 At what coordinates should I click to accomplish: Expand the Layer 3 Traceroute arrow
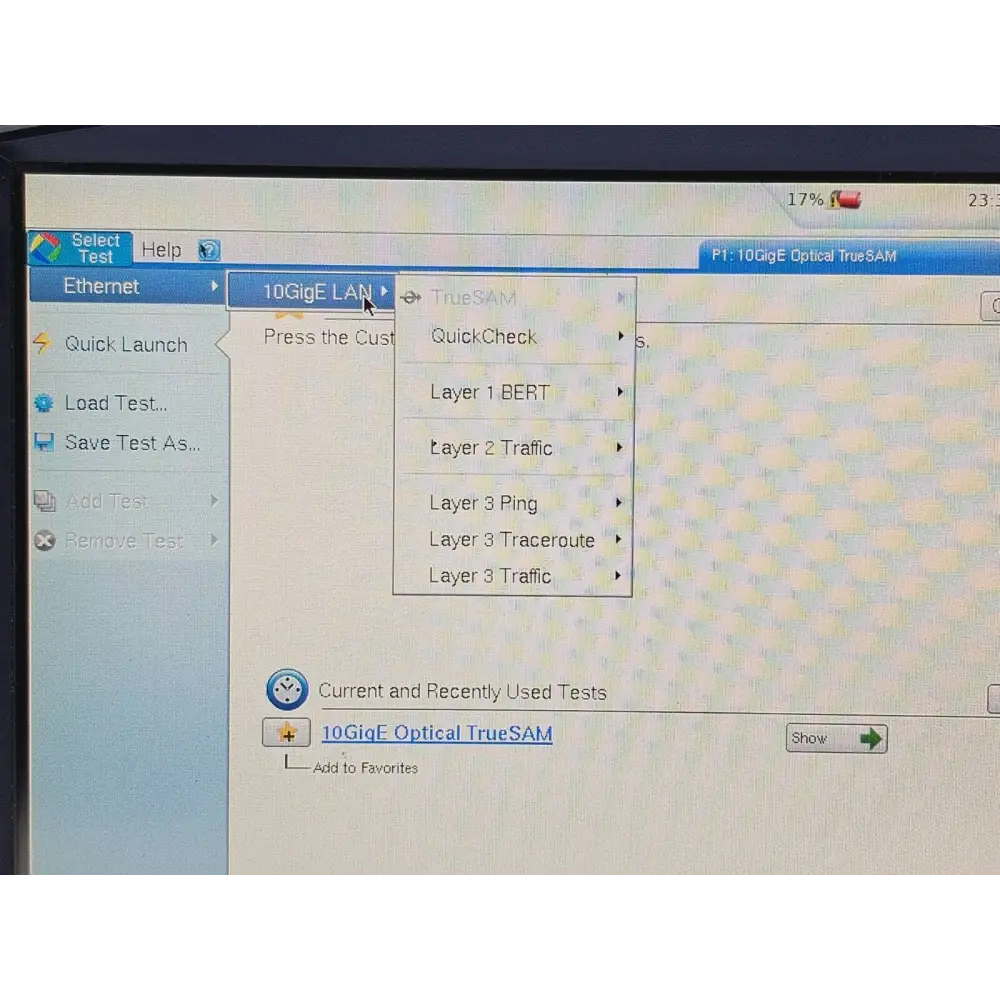click(618, 539)
